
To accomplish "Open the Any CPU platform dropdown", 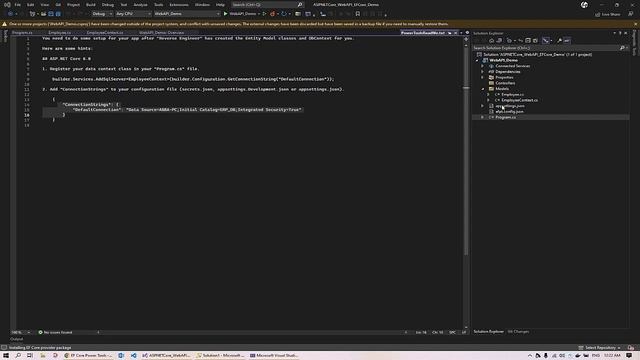I will pos(133,14).
